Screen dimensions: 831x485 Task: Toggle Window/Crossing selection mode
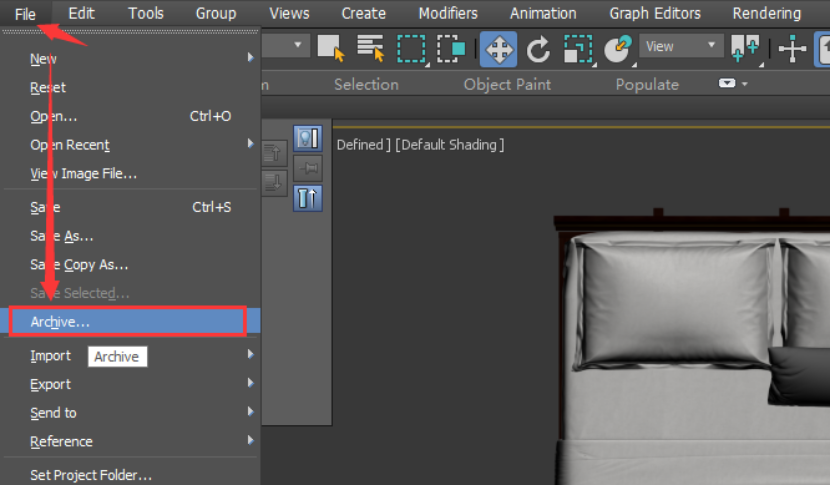pos(451,47)
